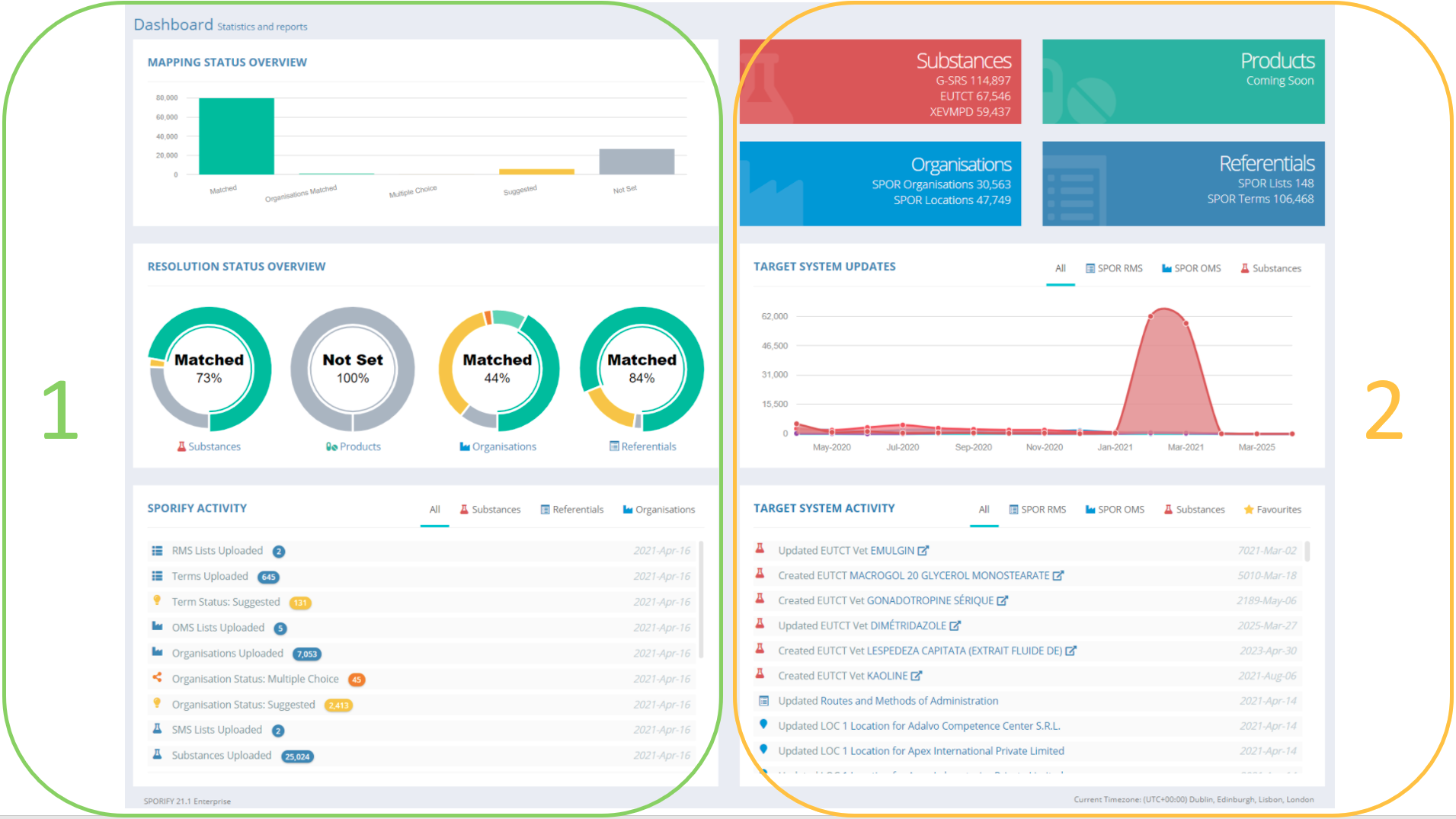Show Substances tab in Sporify Activity
Screen dimensions: 1456x819
coord(490,510)
